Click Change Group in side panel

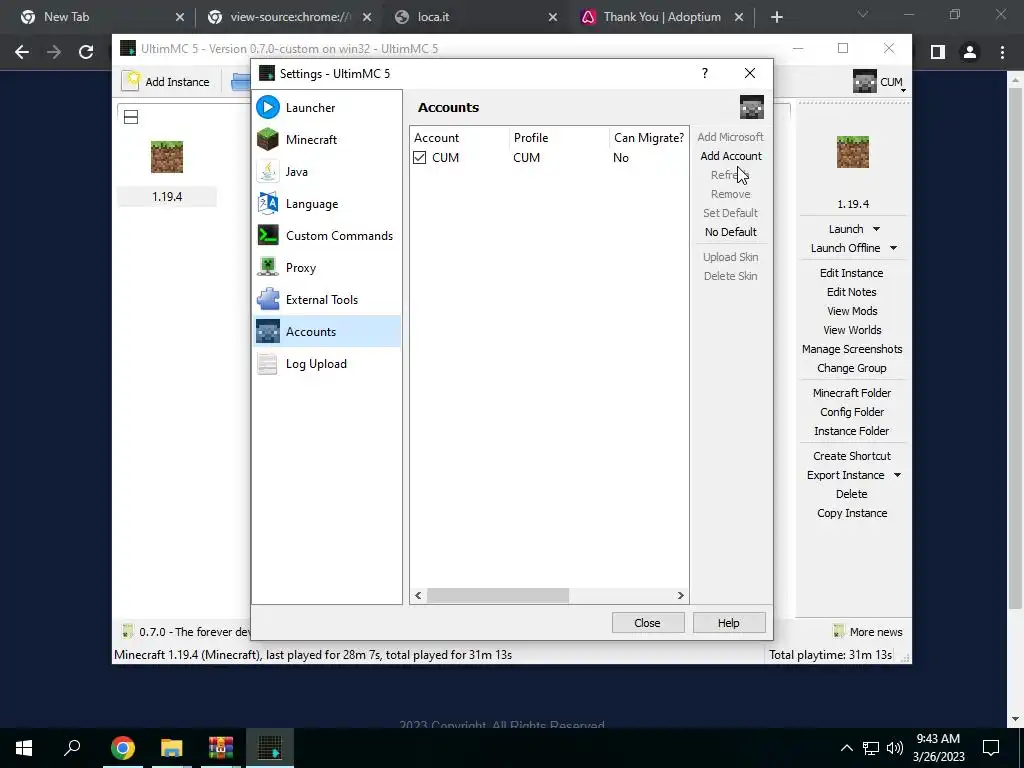coord(852,368)
